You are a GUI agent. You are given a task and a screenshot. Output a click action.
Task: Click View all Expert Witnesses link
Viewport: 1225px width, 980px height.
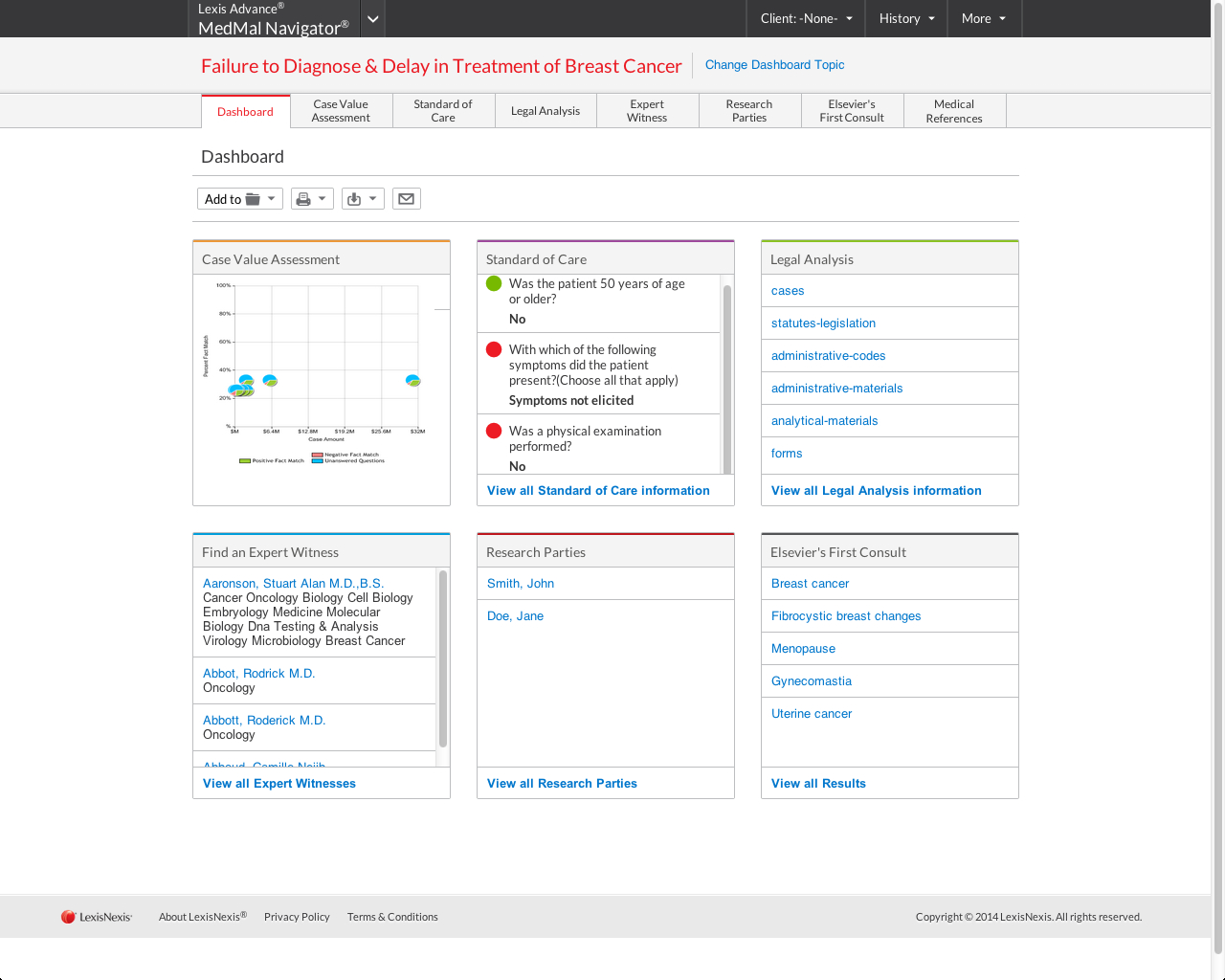click(x=279, y=783)
